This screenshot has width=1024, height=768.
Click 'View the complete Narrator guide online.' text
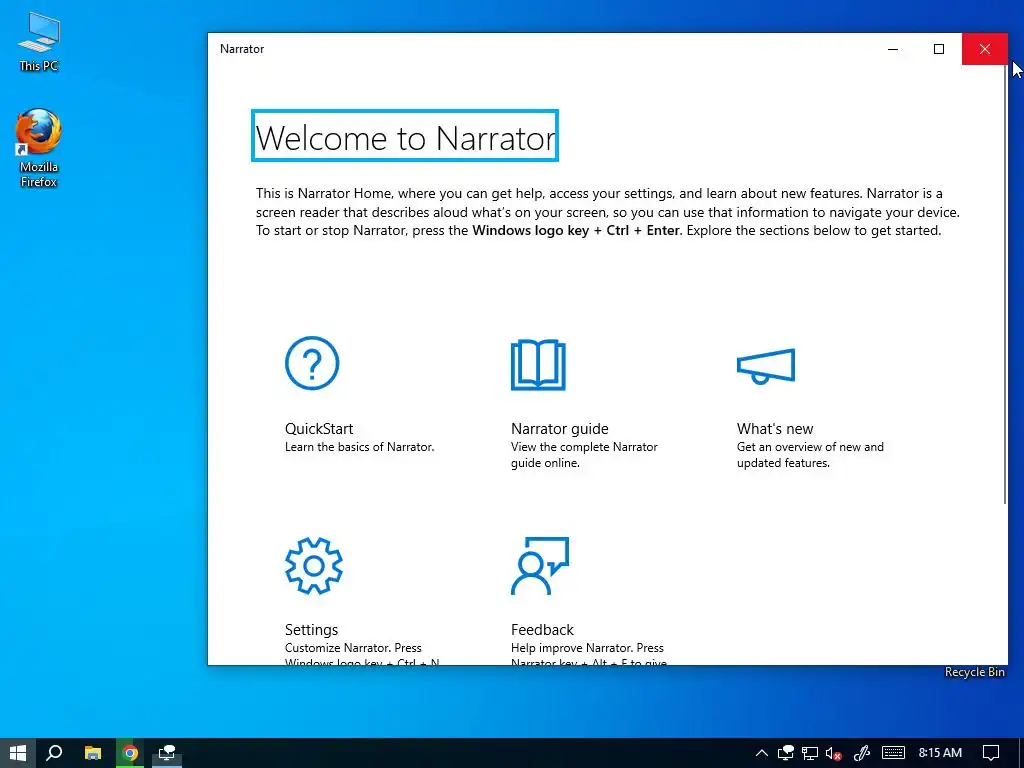click(584, 455)
